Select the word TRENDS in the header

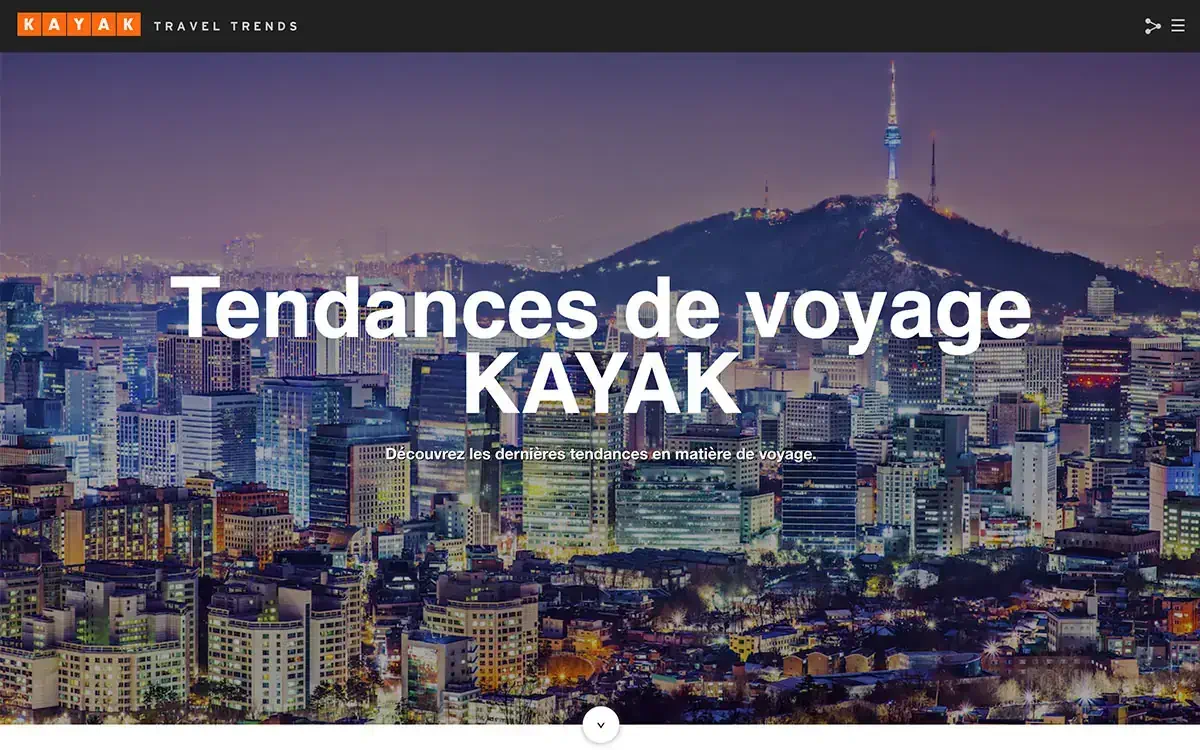tap(263, 26)
